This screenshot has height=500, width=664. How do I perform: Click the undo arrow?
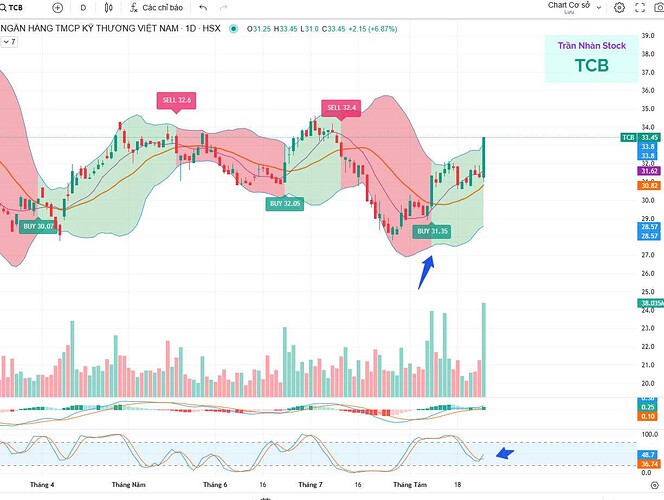(x=203, y=8)
